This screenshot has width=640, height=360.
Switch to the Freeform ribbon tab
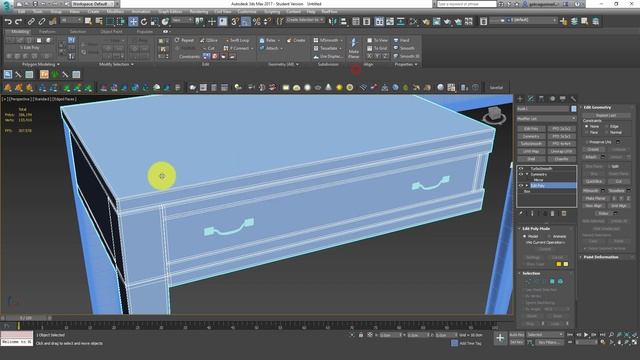pyautogui.click(x=47, y=31)
